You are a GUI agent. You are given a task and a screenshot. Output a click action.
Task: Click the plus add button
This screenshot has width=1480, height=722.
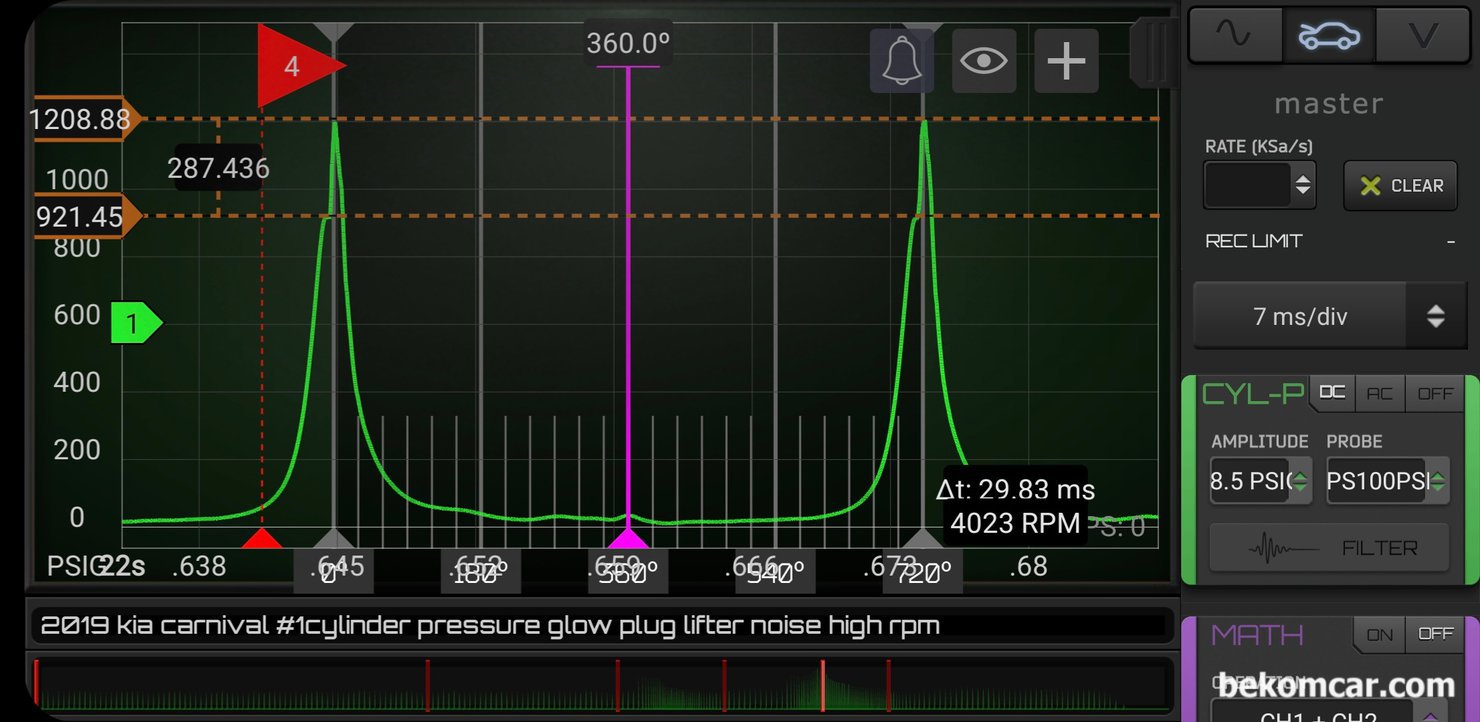1066,61
